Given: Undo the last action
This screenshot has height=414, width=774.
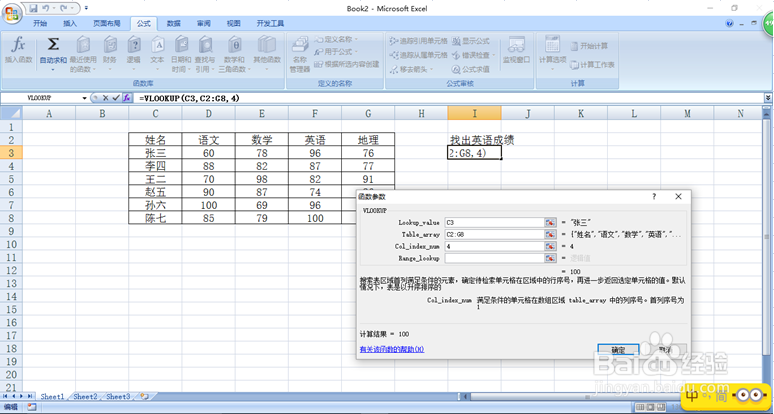Looking at the screenshot, I should pyautogui.click(x=45, y=8).
